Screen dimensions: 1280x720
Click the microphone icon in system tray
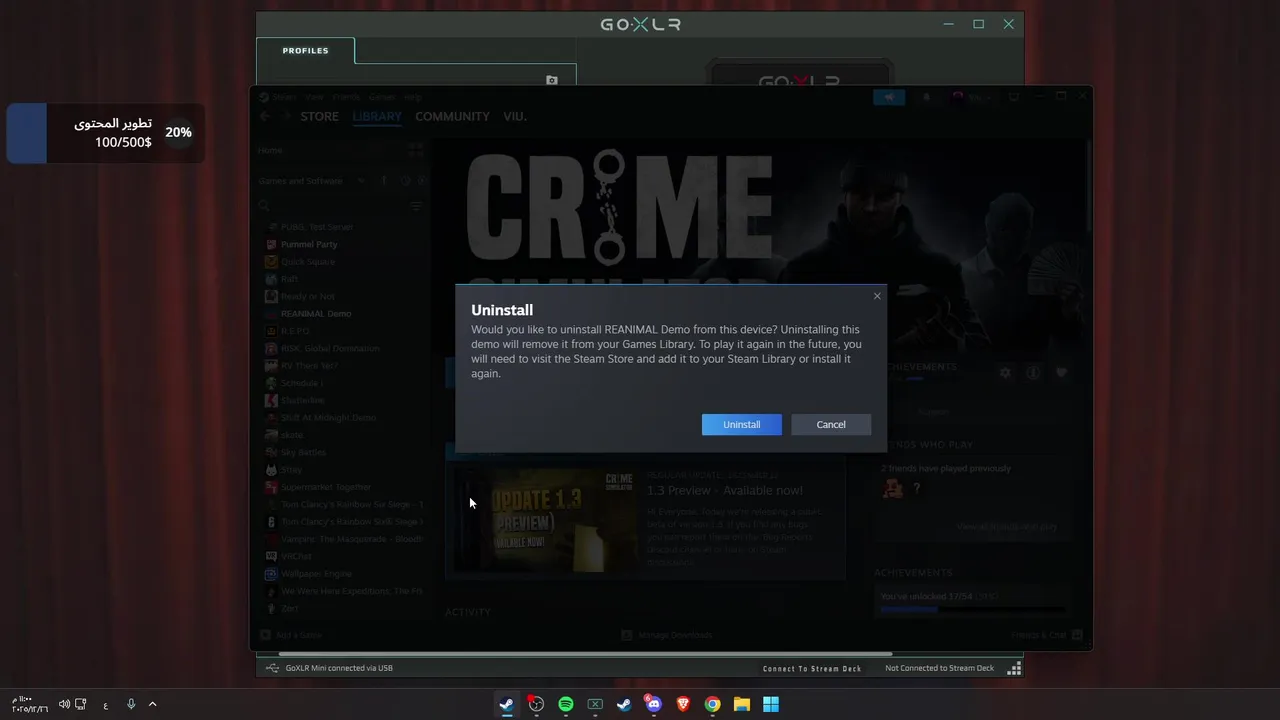click(131, 704)
